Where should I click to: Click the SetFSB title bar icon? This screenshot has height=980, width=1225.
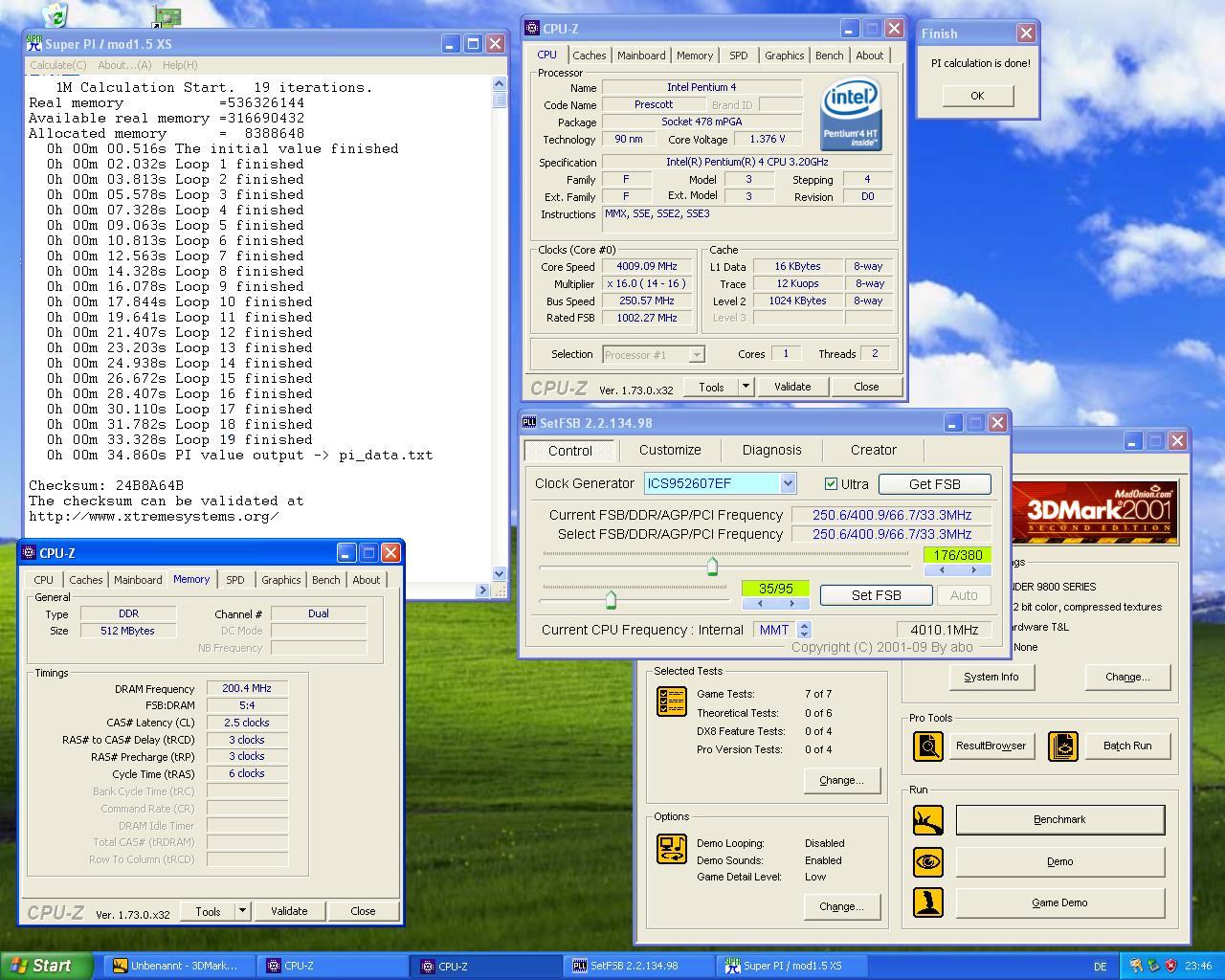coord(529,422)
